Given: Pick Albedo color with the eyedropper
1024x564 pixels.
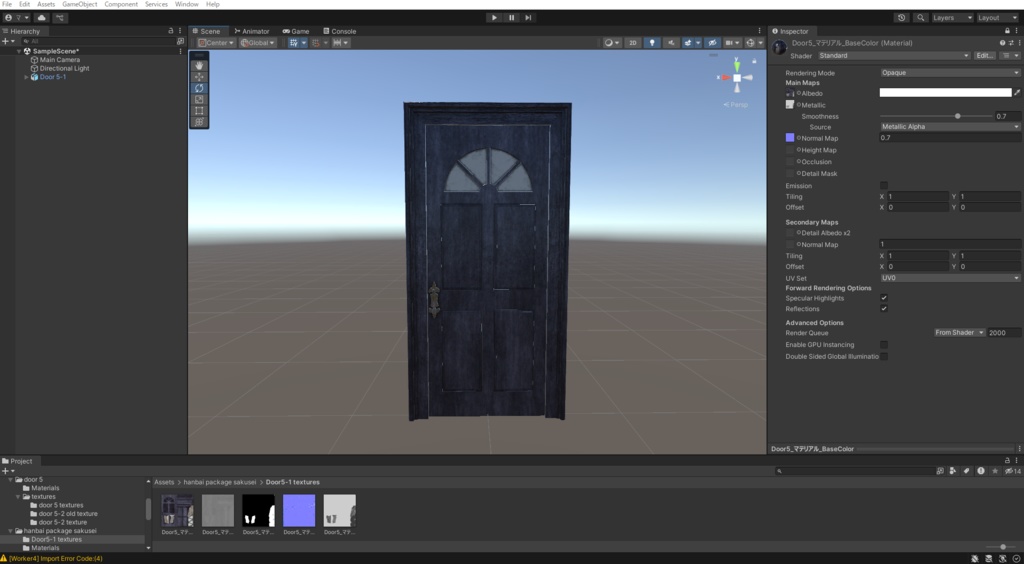Looking at the screenshot, I should [x=1017, y=93].
